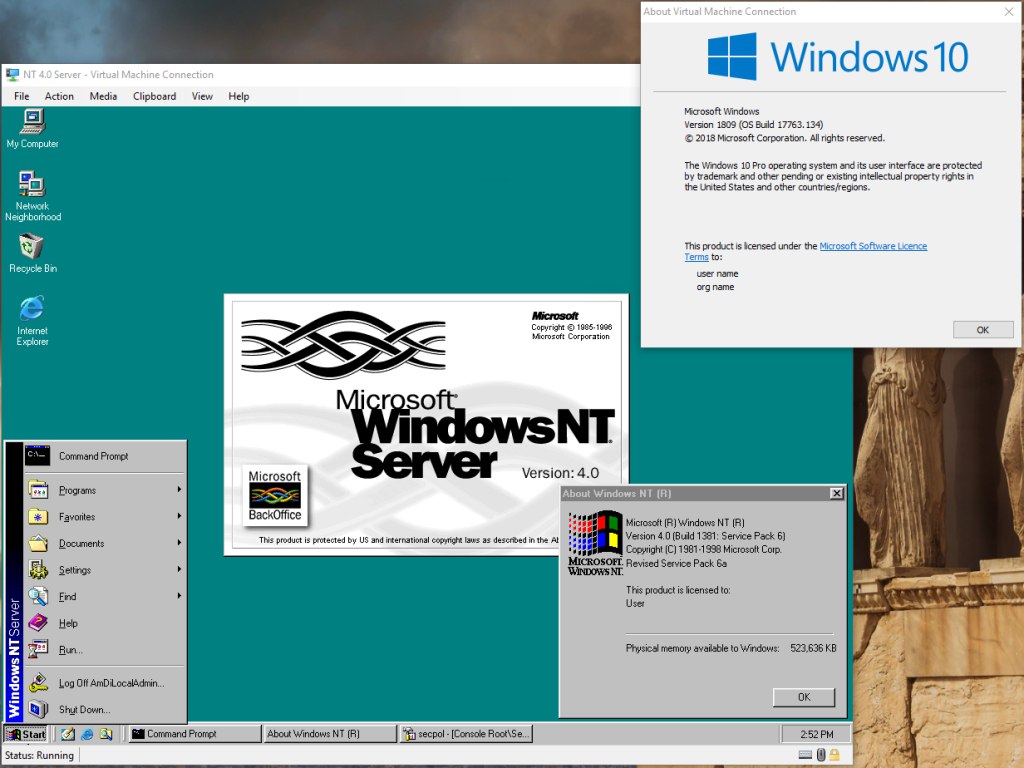Switch to Command Prompt taskbar button
This screenshot has width=1024, height=768.
pos(194,734)
